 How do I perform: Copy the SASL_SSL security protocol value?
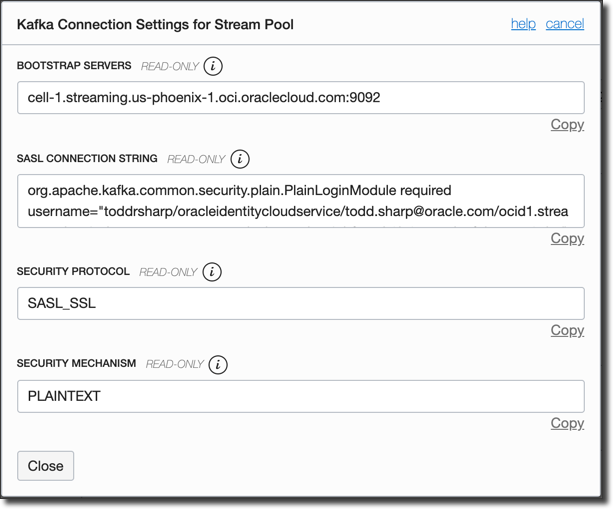(567, 330)
